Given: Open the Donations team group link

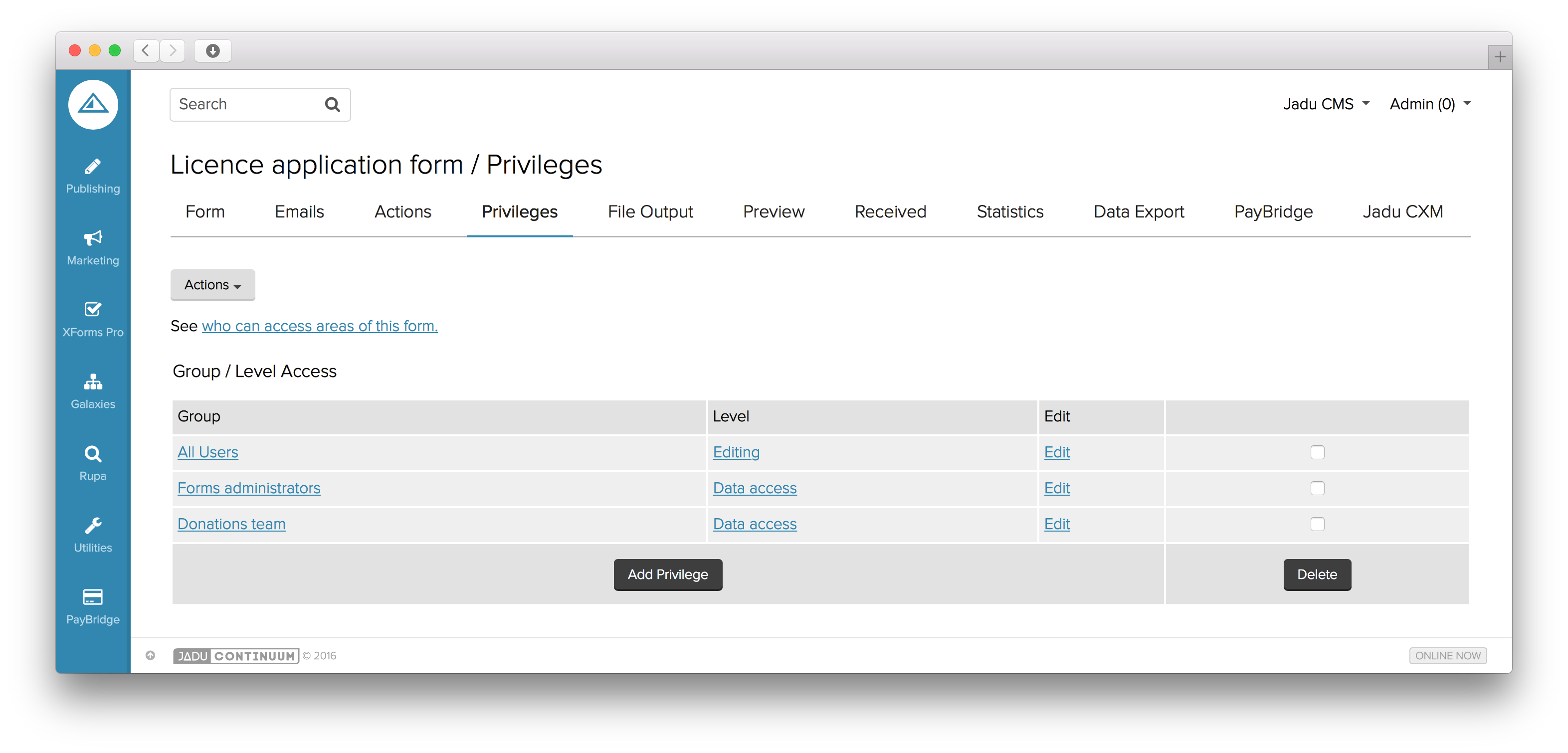Looking at the screenshot, I should click(x=231, y=524).
